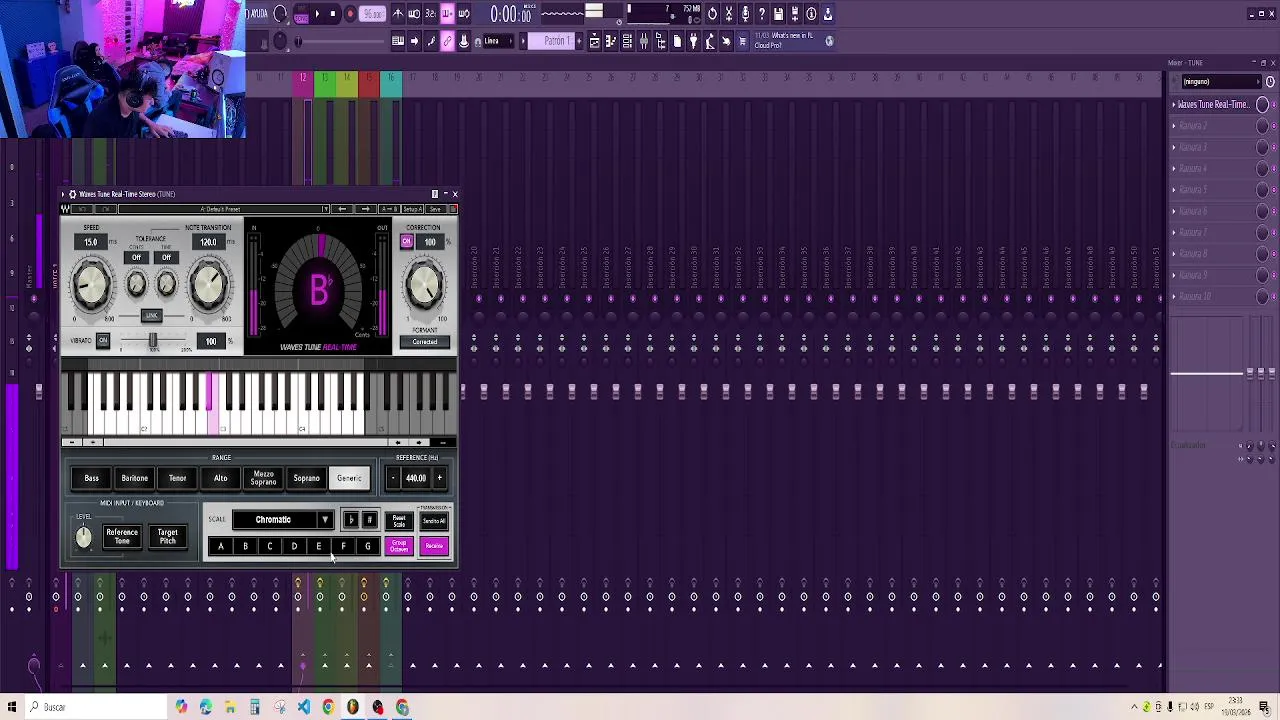Toggle the Vibrato ON switch
The width and height of the screenshot is (1280, 720).
click(103, 340)
